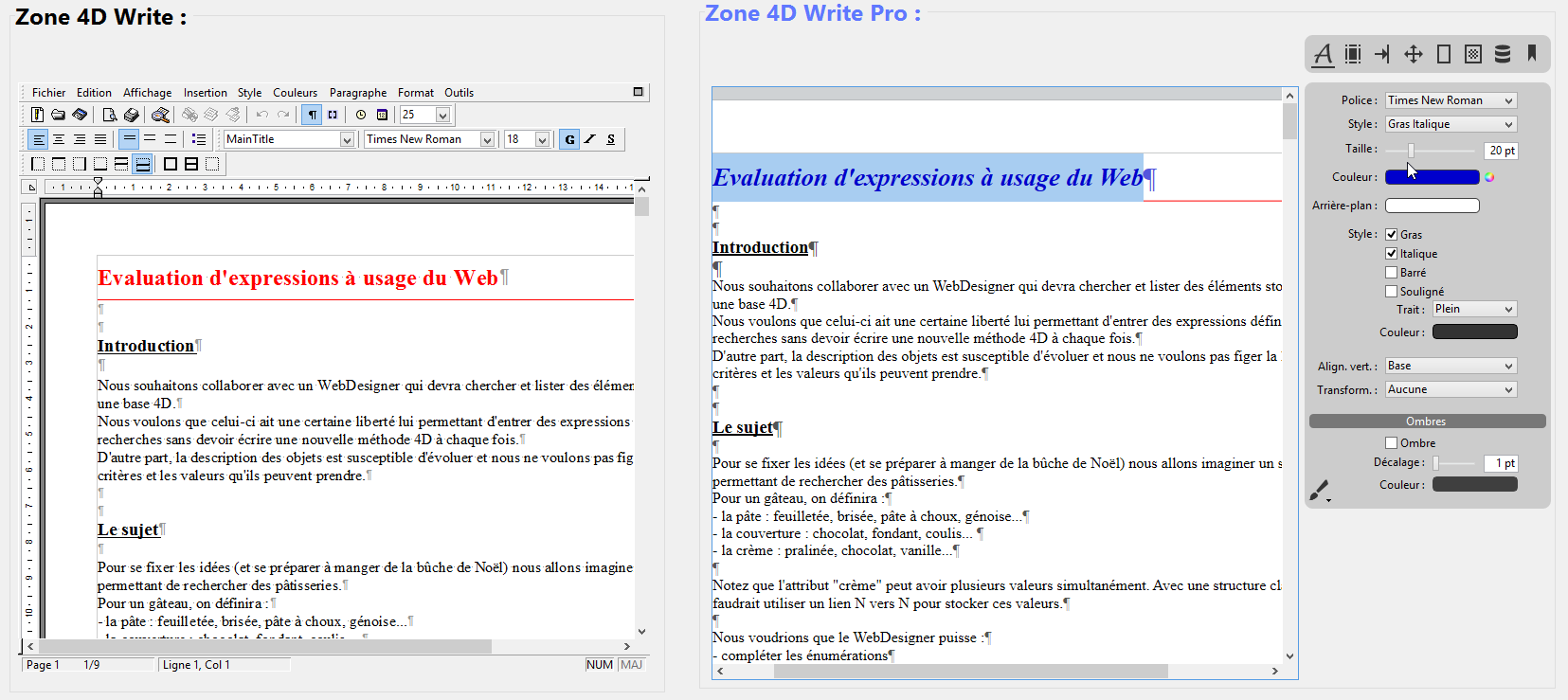Click the blue Couleur text swatch
The image size is (1568, 700).
click(x=1432, y=177)
